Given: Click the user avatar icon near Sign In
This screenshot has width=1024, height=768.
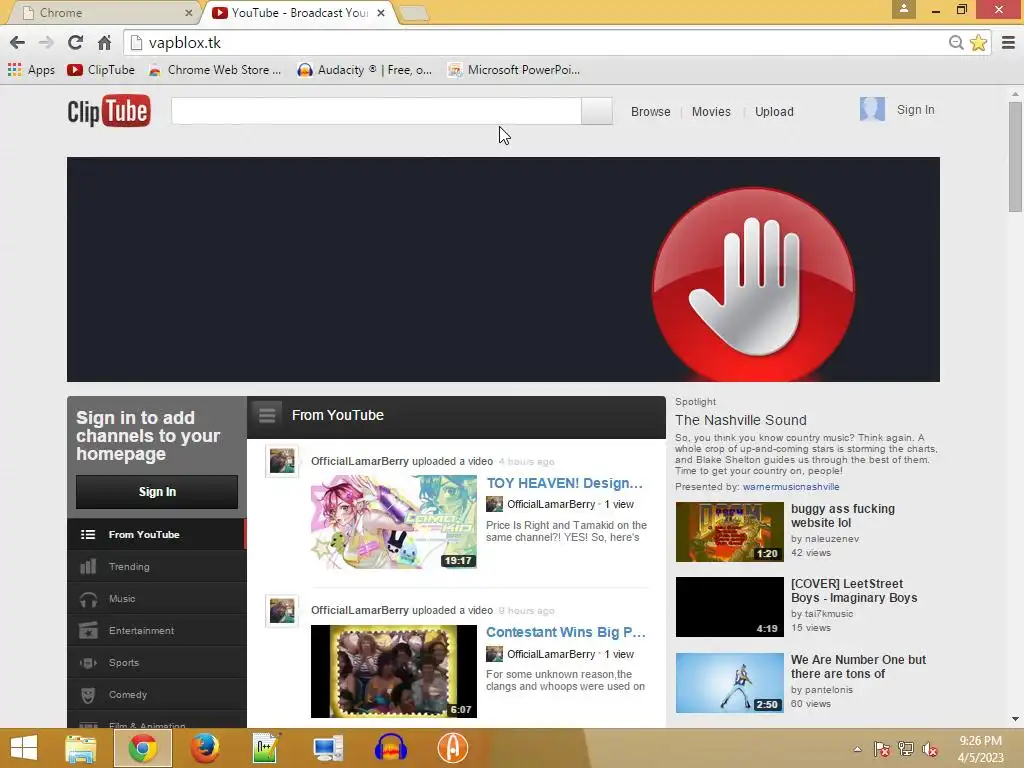Looking at the screenshot, I should point(872,109).
